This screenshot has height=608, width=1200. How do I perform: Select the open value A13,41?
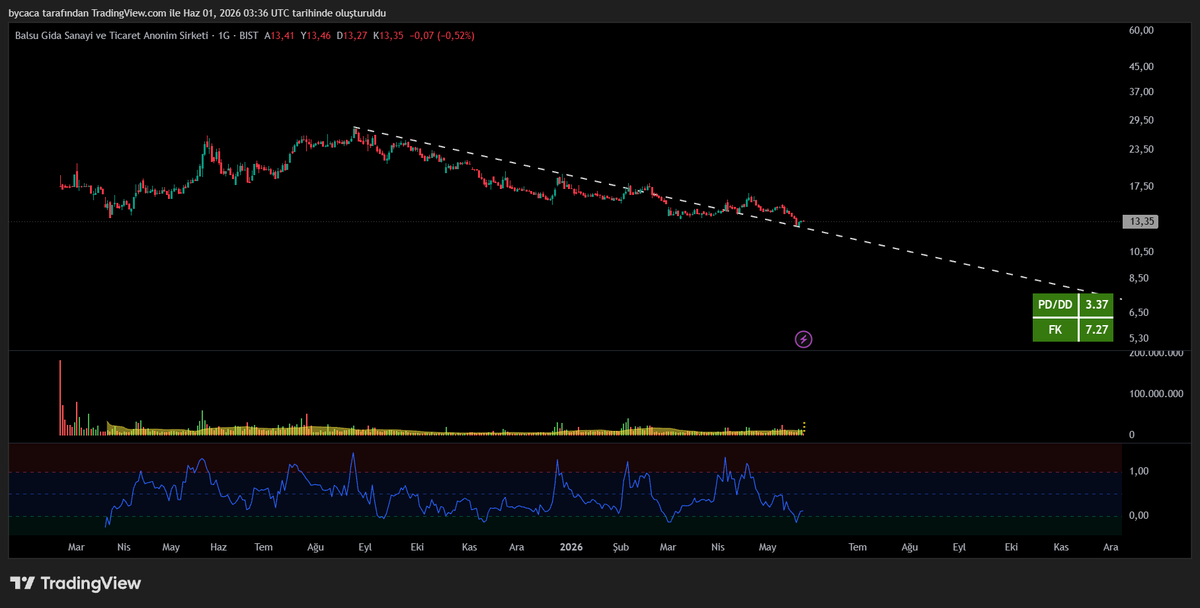281,35
